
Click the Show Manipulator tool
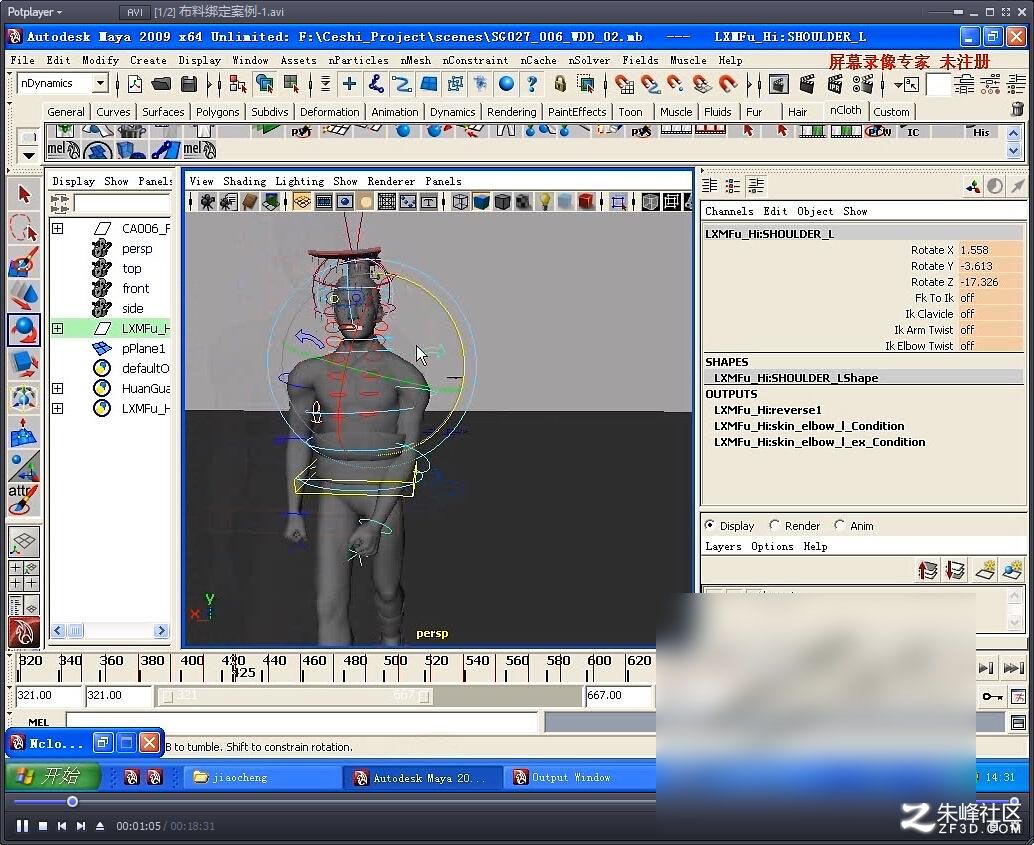coord(24,466)
